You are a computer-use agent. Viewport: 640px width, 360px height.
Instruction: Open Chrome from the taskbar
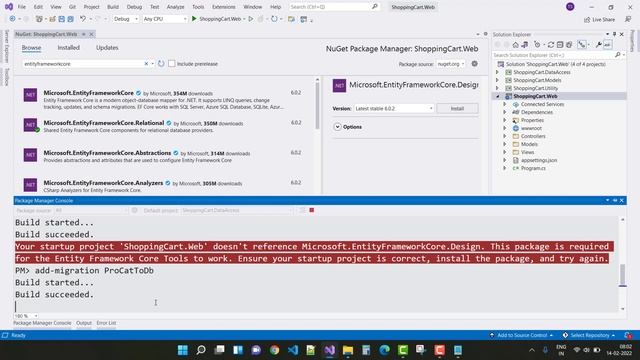[274, 350]
